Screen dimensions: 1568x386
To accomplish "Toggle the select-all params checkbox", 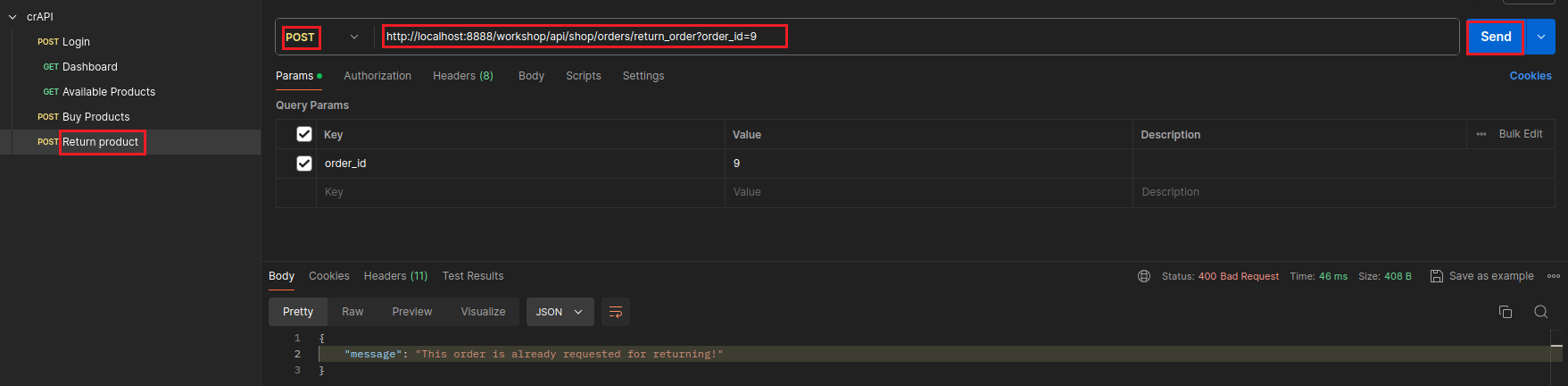I will tap(304, 134).
